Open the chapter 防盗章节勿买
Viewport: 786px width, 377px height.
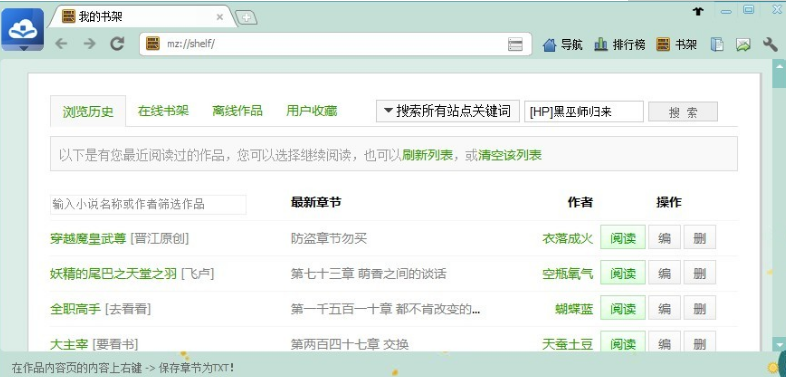click(x=329, y=239)
